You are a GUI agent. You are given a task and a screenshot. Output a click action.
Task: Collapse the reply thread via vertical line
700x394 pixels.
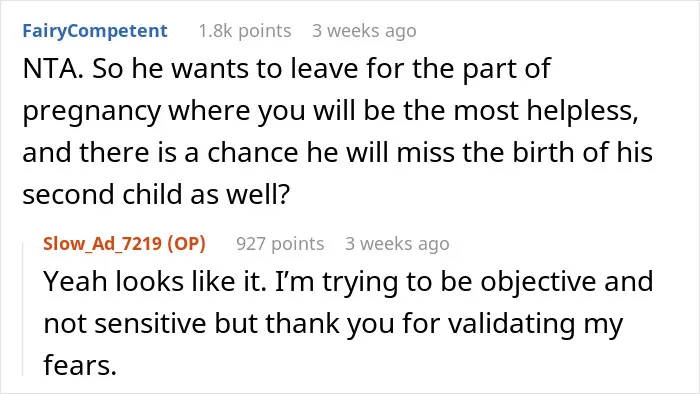23,309
